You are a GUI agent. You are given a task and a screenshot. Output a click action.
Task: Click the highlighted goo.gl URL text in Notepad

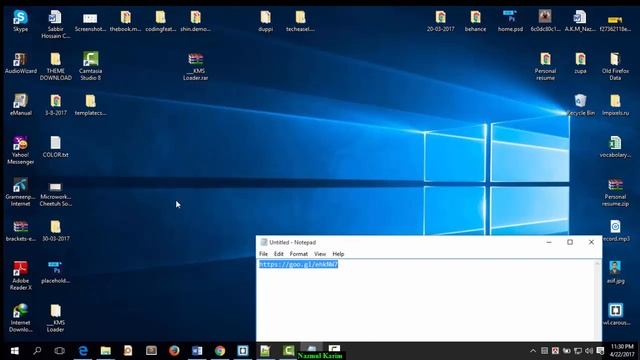click(298, 264)
